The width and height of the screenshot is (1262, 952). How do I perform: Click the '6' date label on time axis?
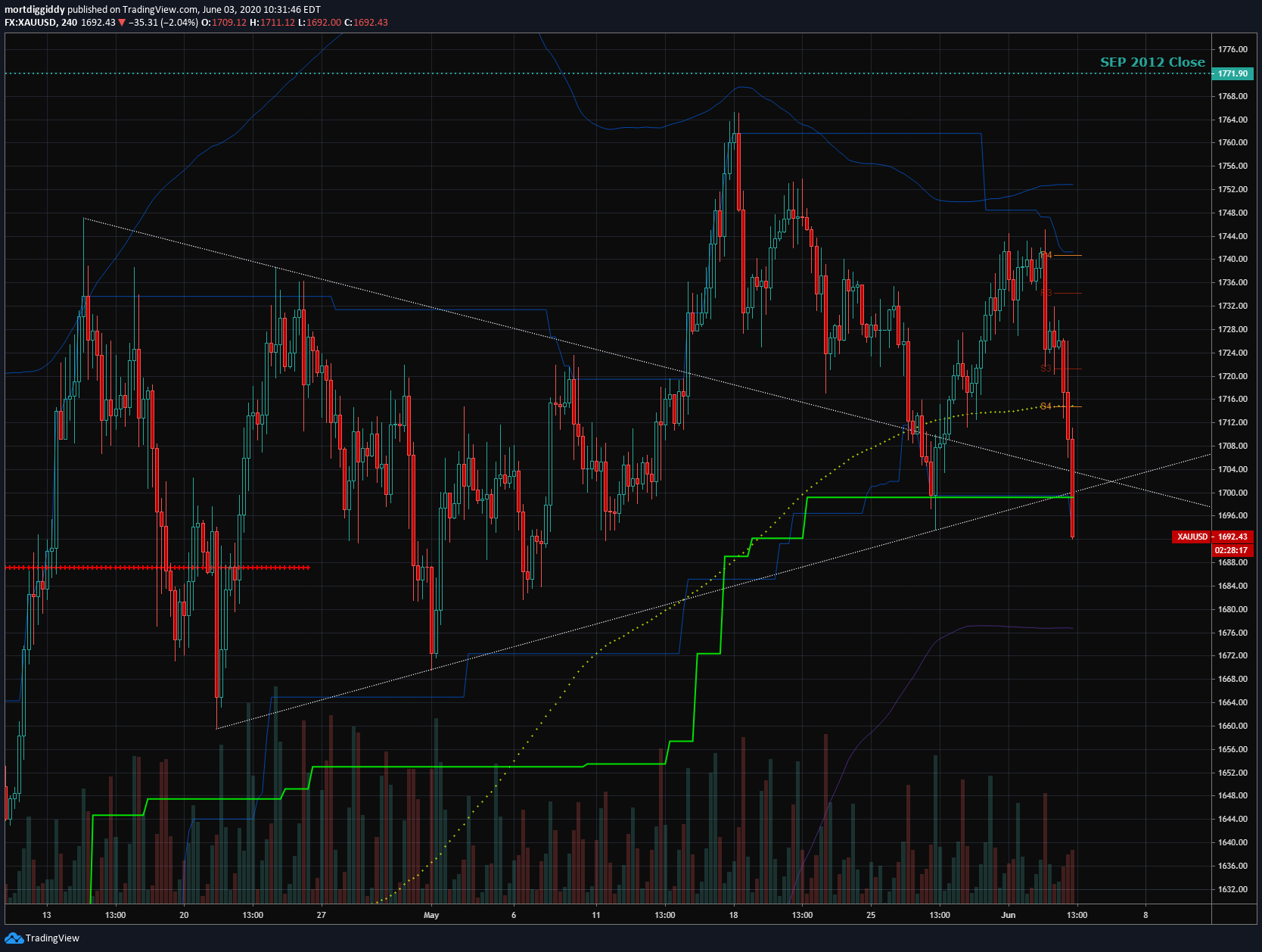tap(514, 915)
